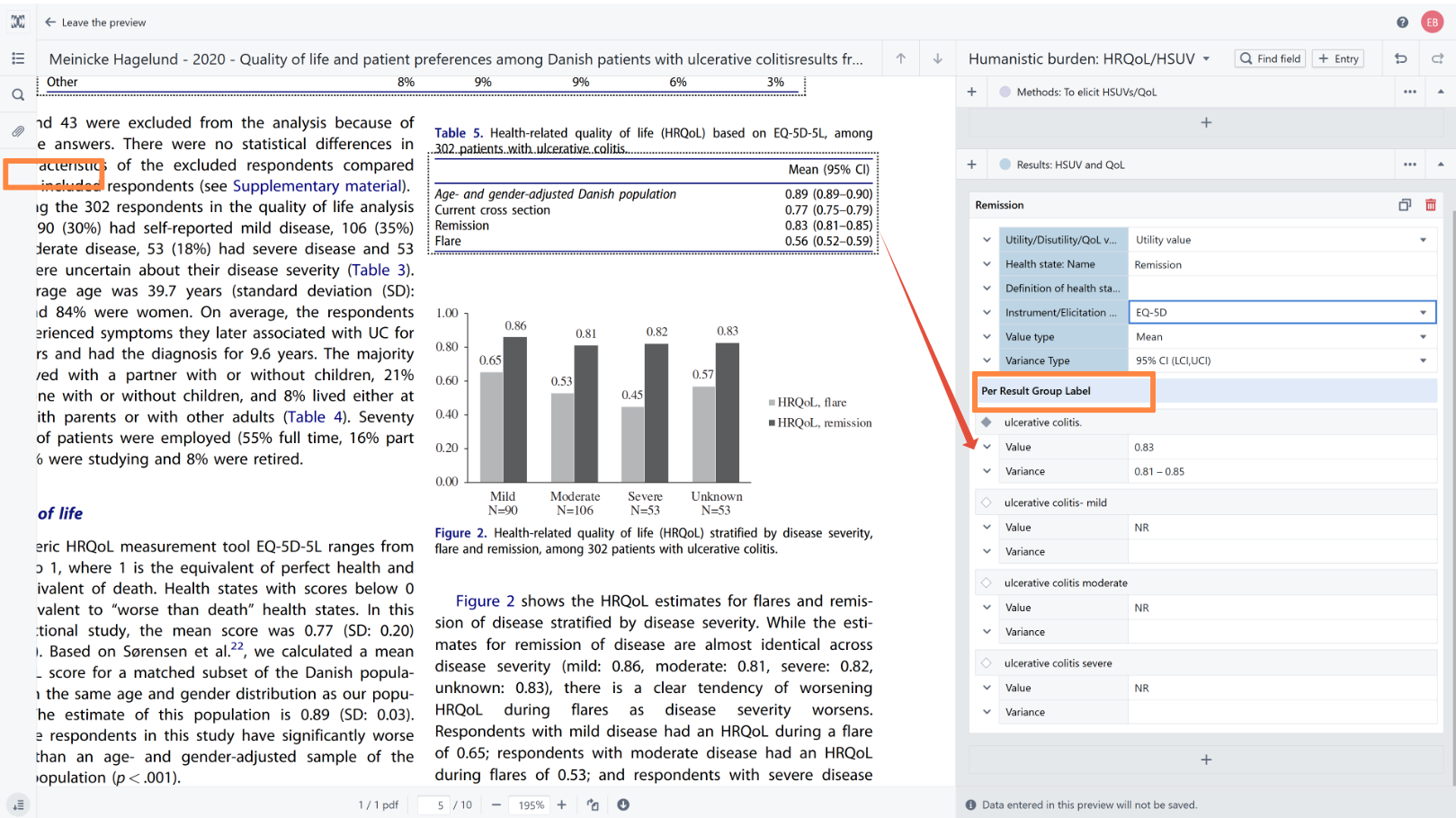Follow the Table 4 link
The image size is (1456, 818).
tap(314, 417)
